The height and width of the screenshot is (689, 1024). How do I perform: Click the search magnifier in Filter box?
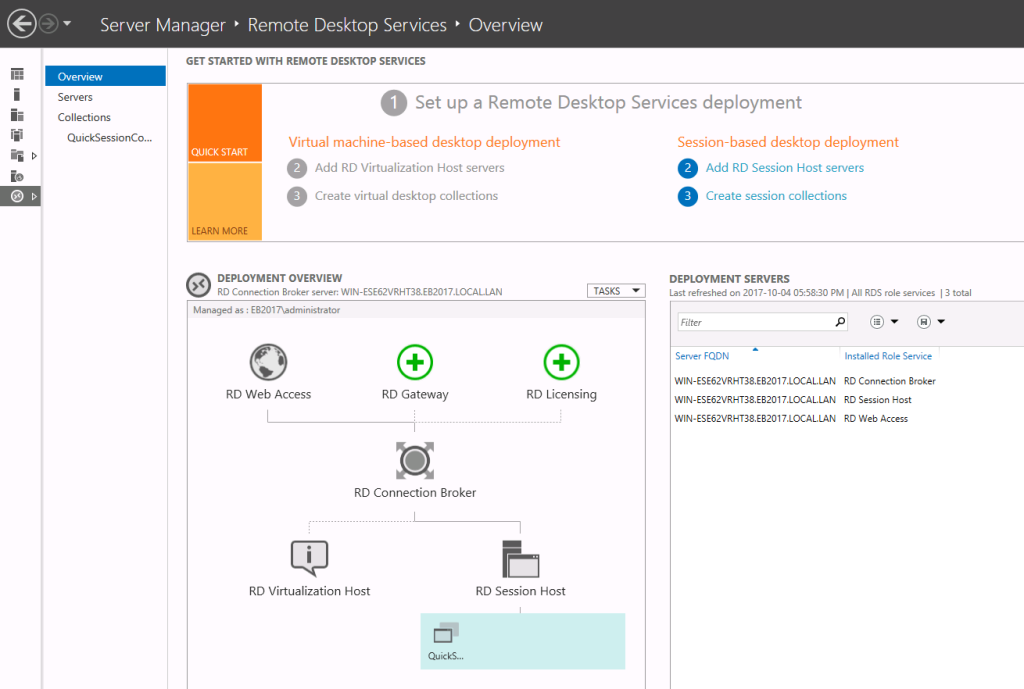point(840,322)
